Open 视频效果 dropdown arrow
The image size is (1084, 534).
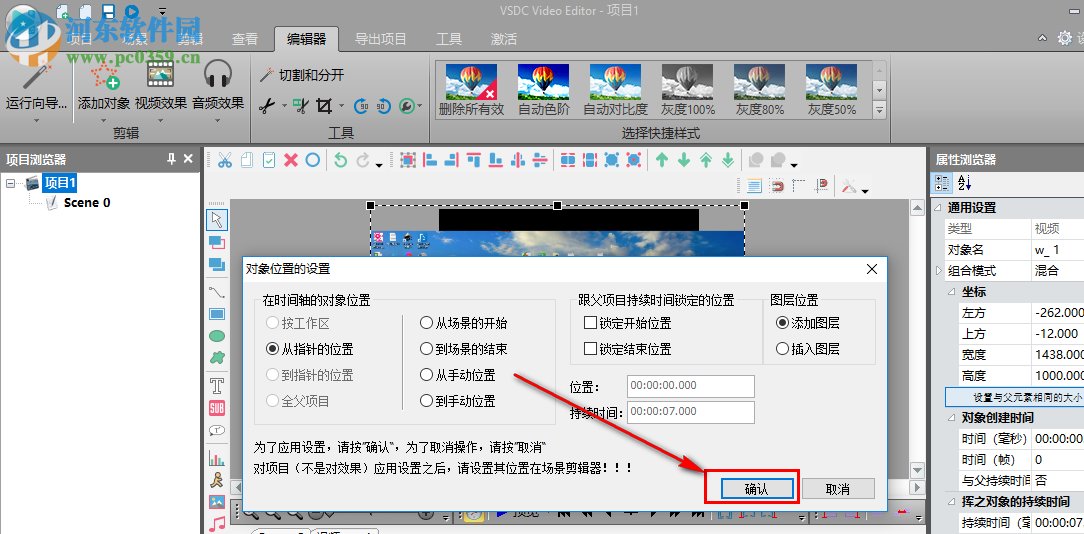[160, 120]
